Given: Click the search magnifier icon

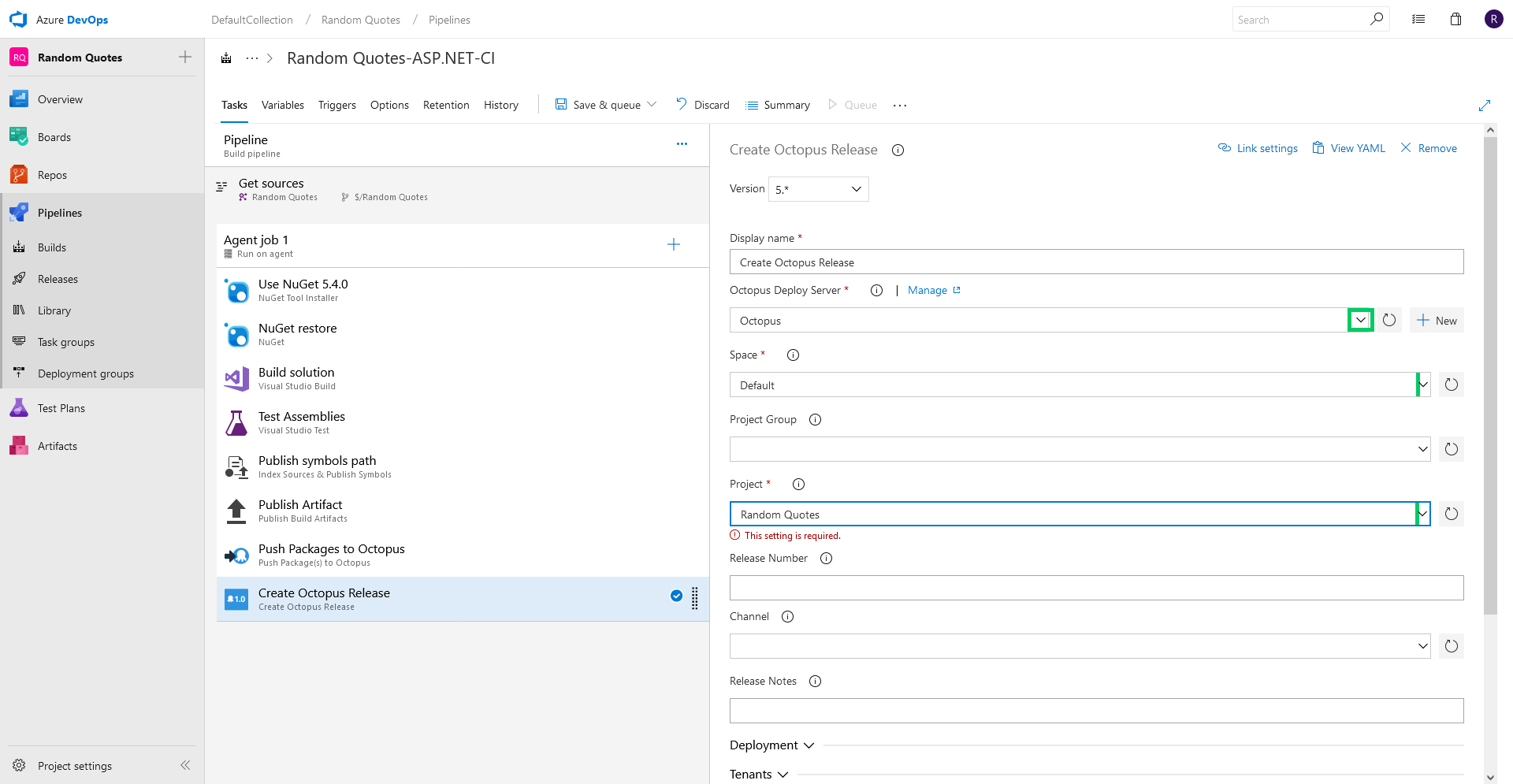Looking at the screenshot, I should (1376, 20).
